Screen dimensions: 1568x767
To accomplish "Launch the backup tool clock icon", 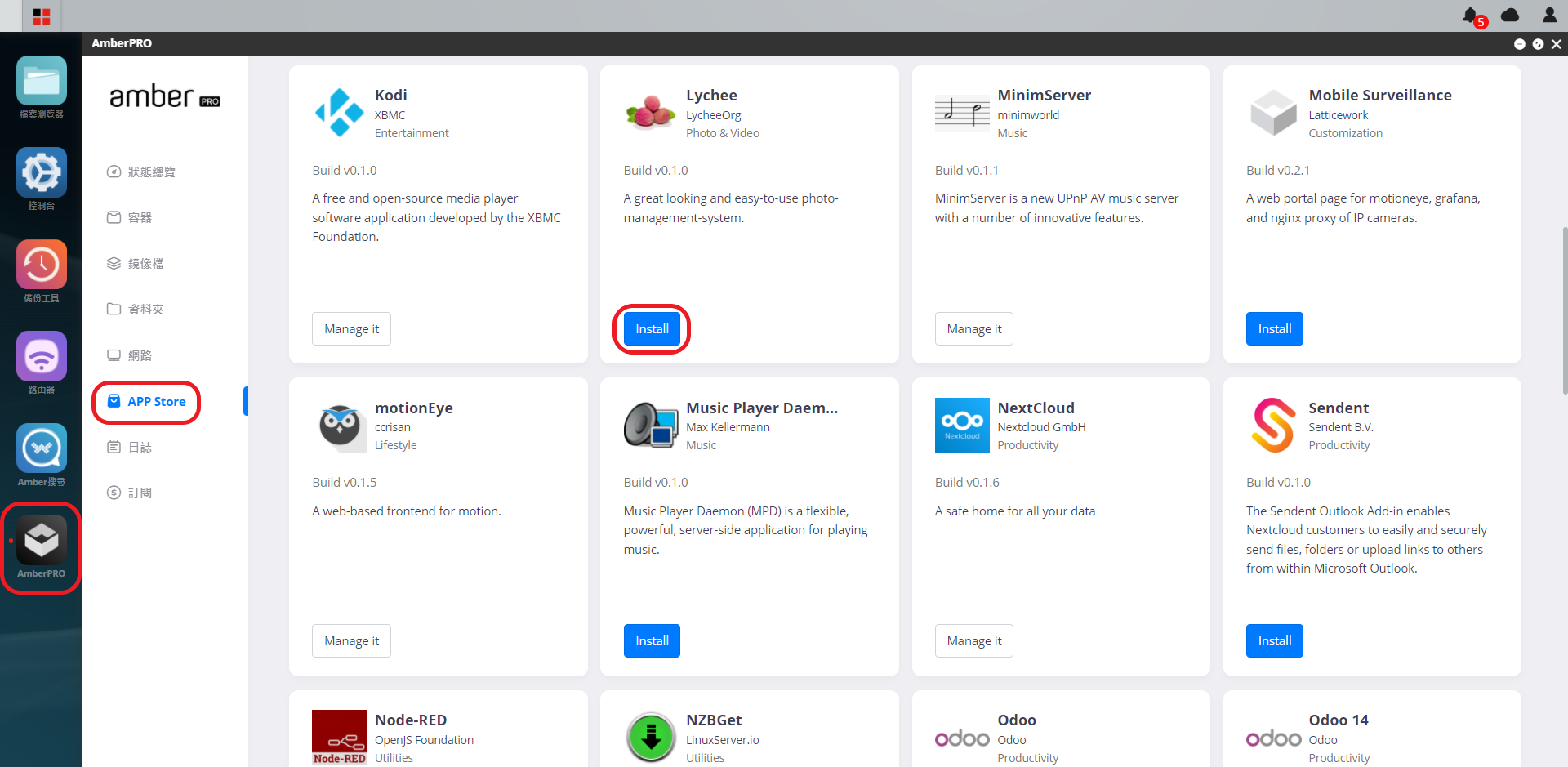I will pyautogui.click(x=41, y=265).
